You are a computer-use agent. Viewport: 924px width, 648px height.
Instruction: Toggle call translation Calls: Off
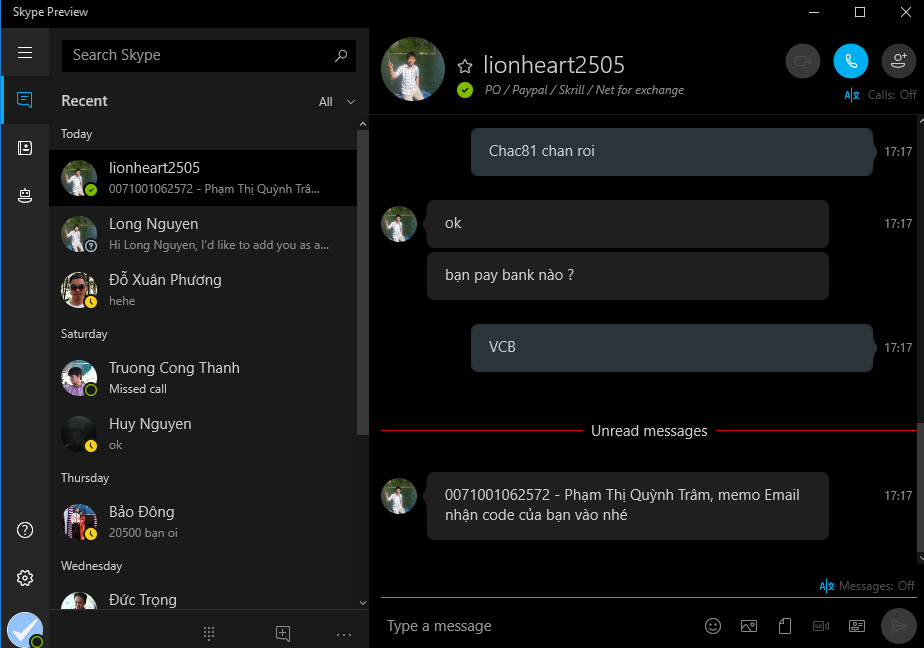880,95
